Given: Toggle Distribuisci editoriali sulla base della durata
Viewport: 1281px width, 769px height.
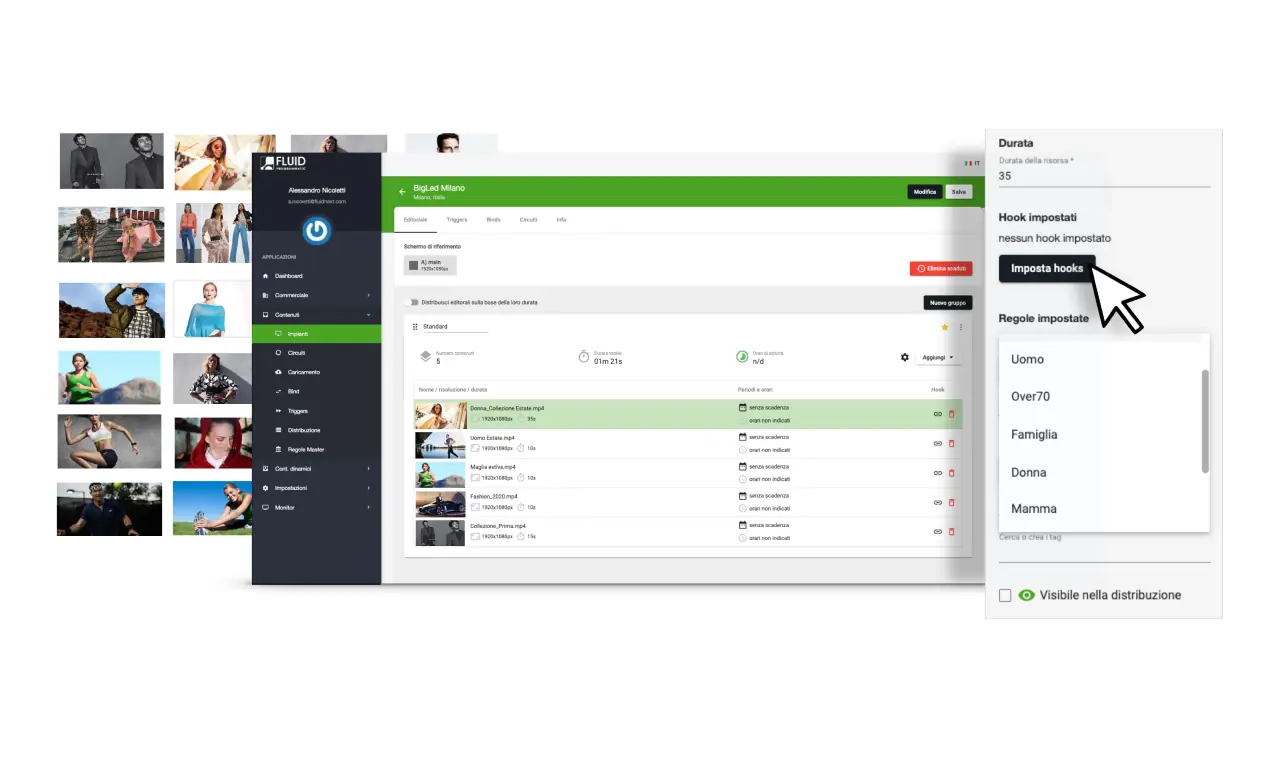Looking at the screenshot, I should (411, 302).
